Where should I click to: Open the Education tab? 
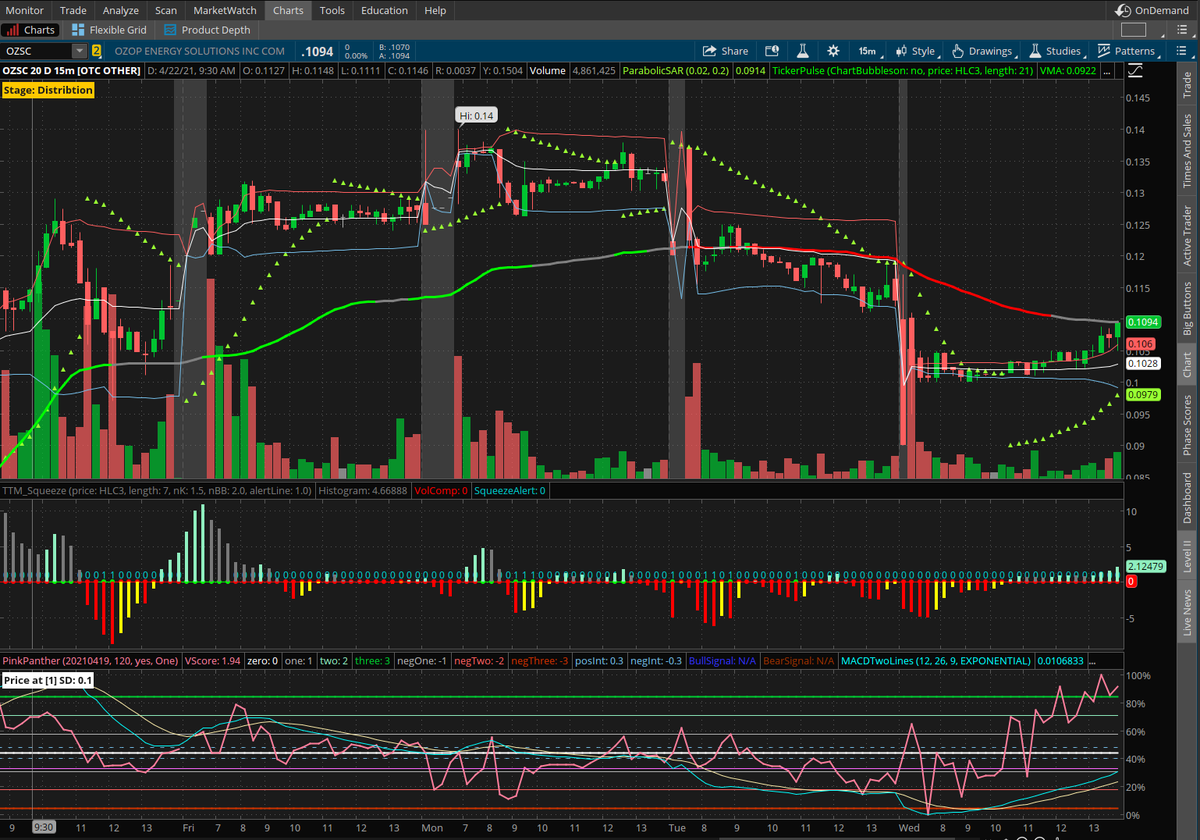pyautogui.click(x=384, y=10)
